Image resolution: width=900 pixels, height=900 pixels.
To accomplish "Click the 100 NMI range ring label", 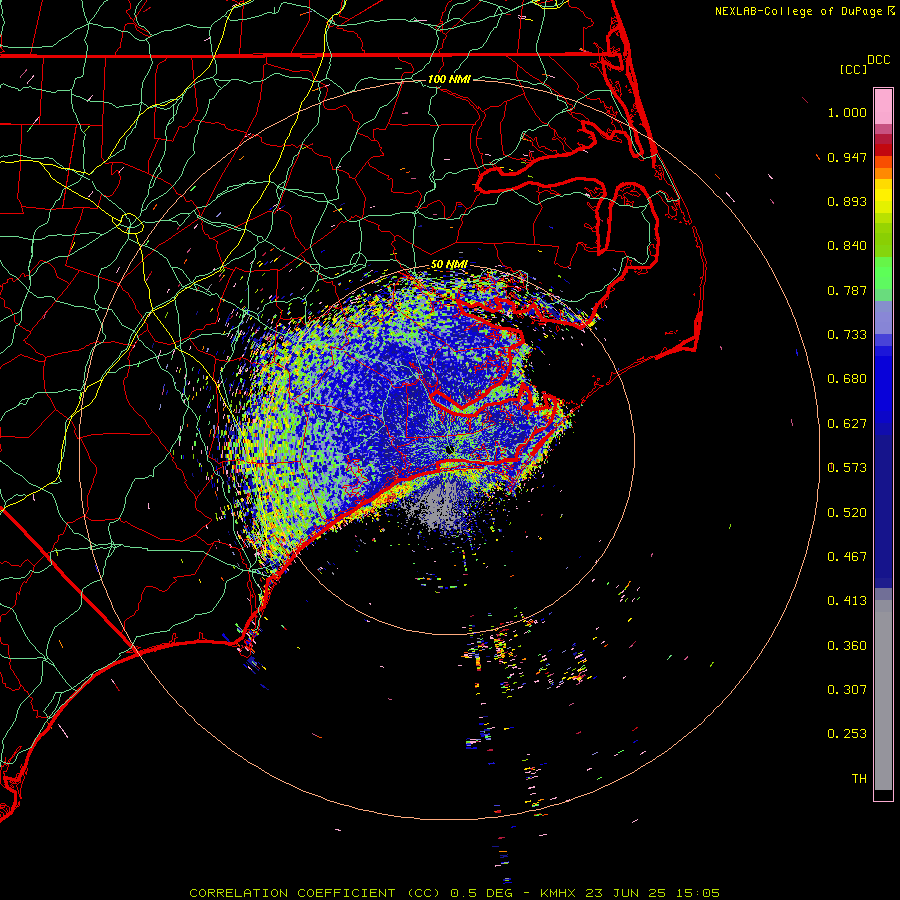I will [449, 79].
